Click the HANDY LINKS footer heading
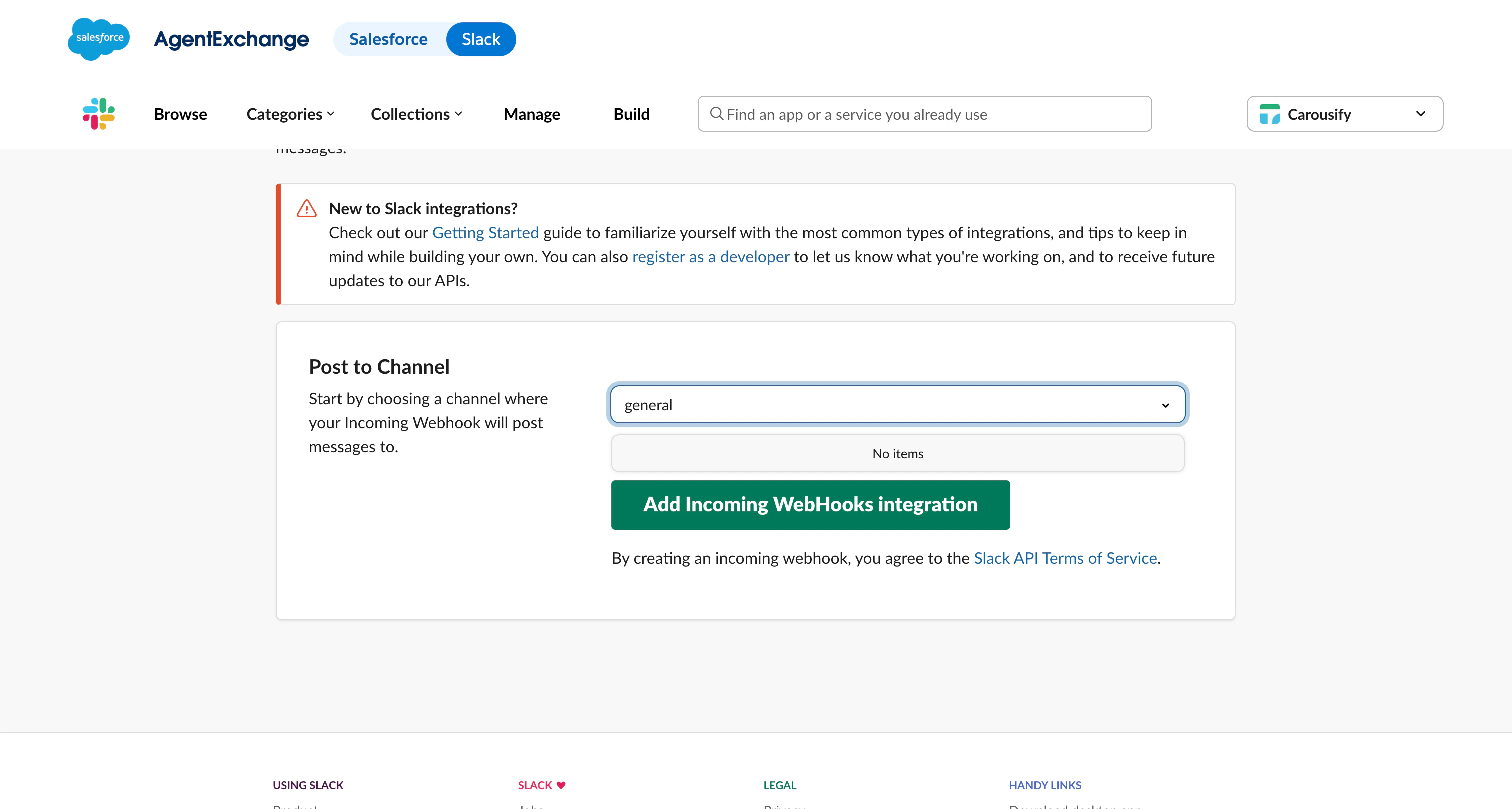This screenshot has width=1512, height=809. [1045, 785]
